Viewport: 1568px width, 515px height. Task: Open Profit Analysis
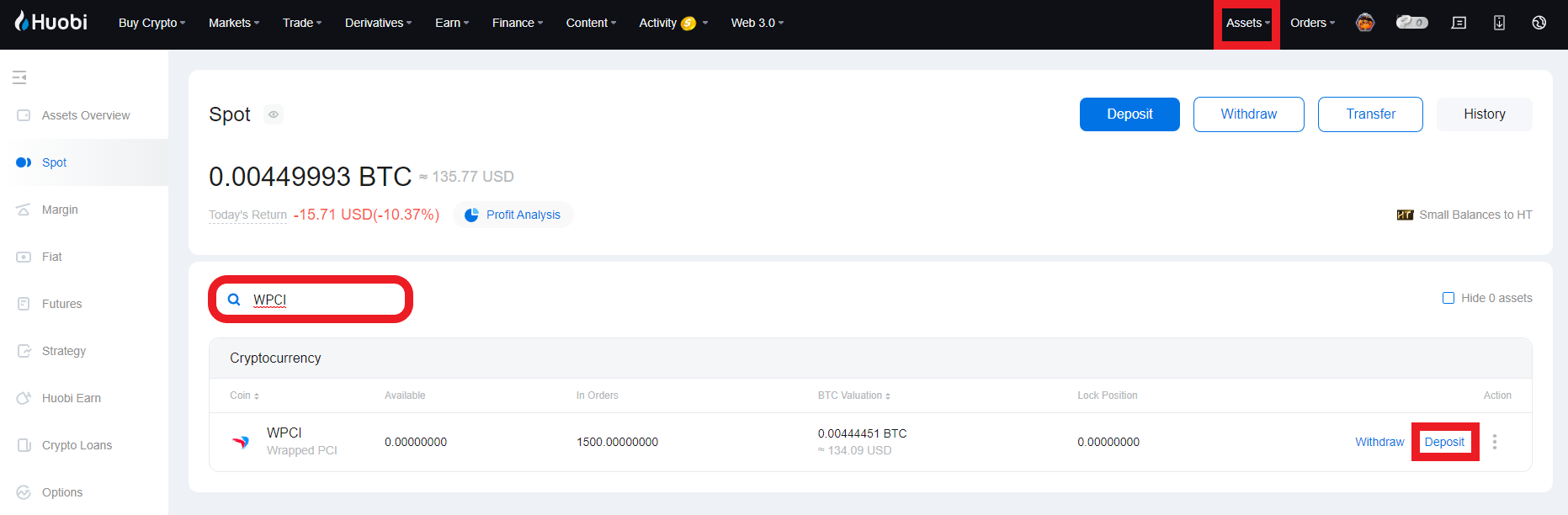point(513,215)
